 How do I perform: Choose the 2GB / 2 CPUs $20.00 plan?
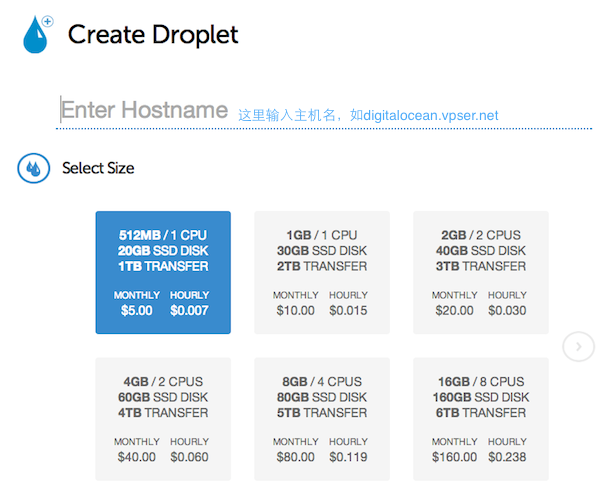tap(481, 272)
